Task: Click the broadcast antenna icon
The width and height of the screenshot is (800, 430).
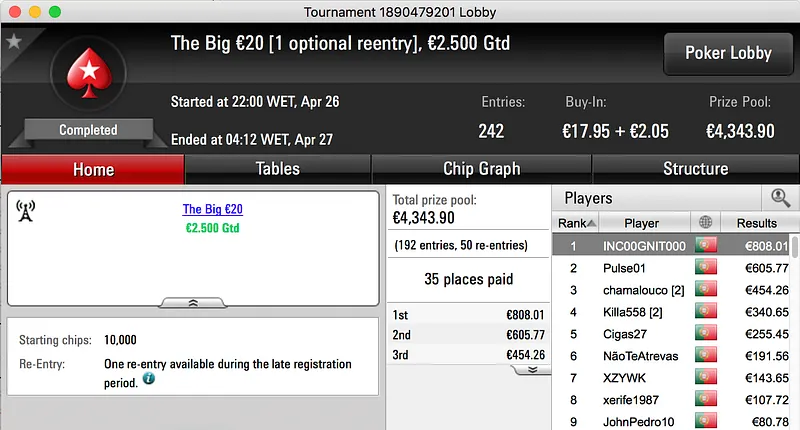Action: 26,210
